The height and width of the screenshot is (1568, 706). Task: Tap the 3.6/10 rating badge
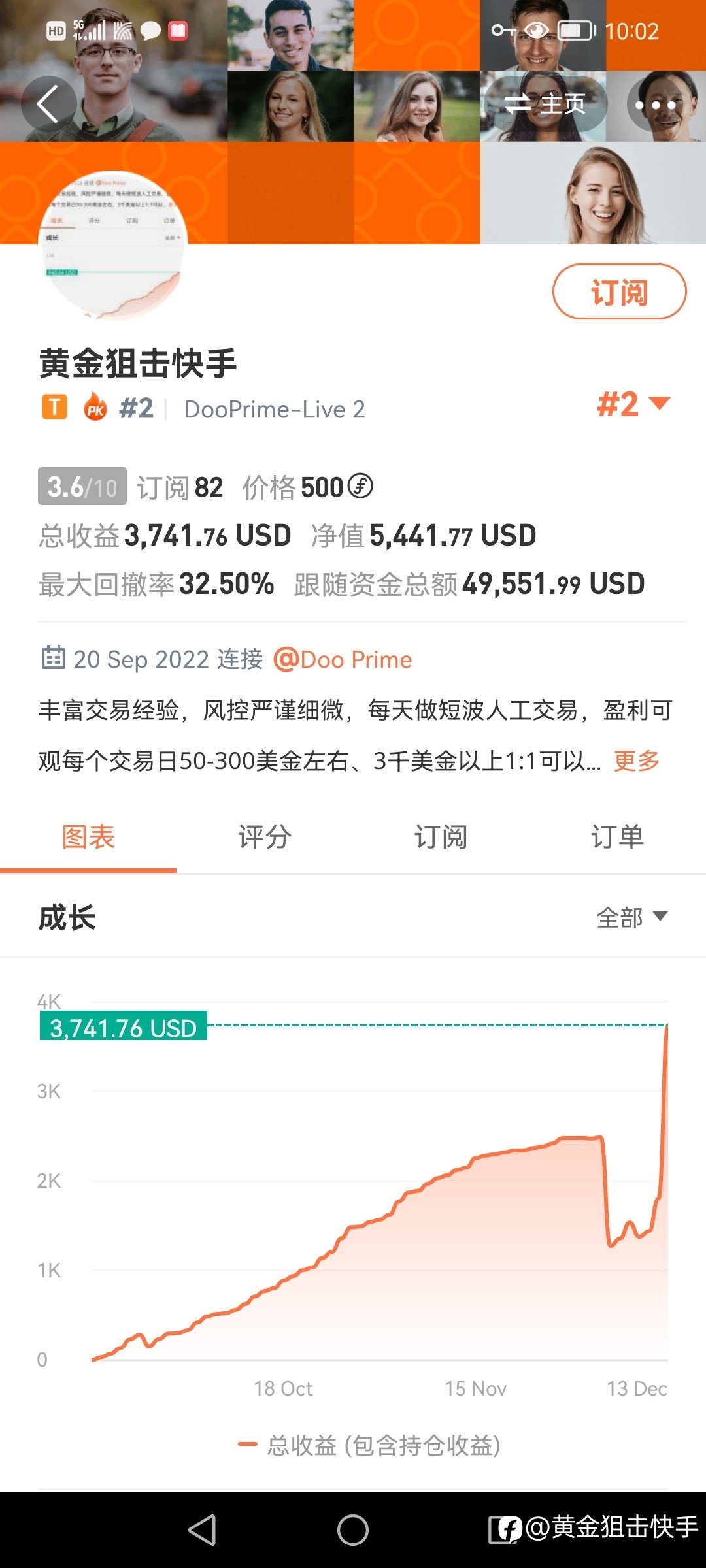coord(82,487)
